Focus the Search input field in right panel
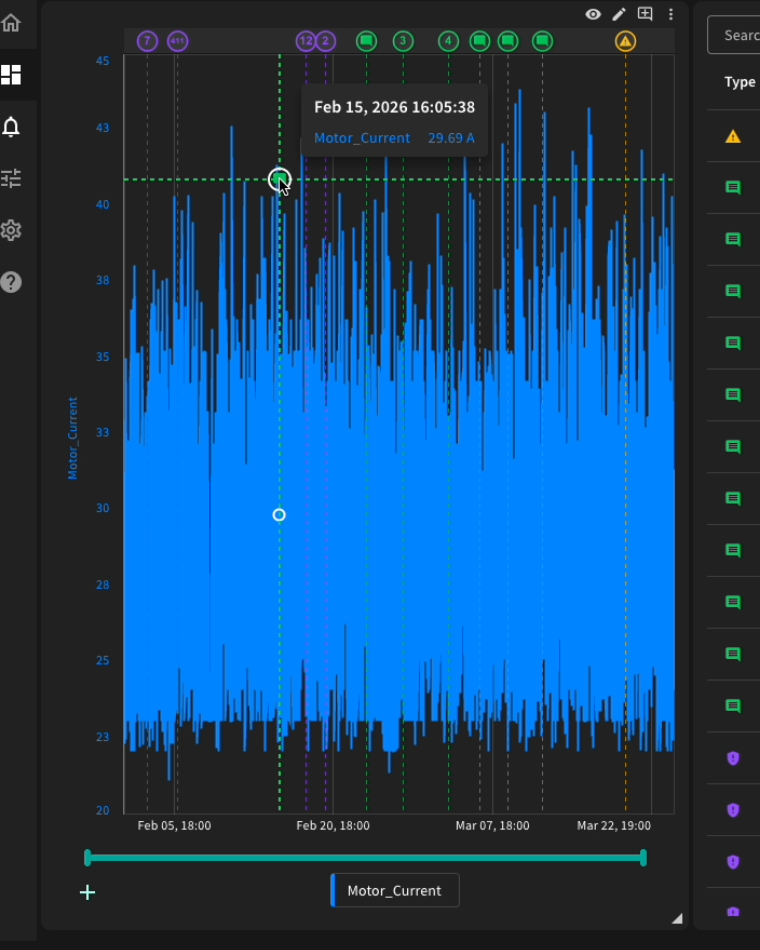 click(734, 35)
